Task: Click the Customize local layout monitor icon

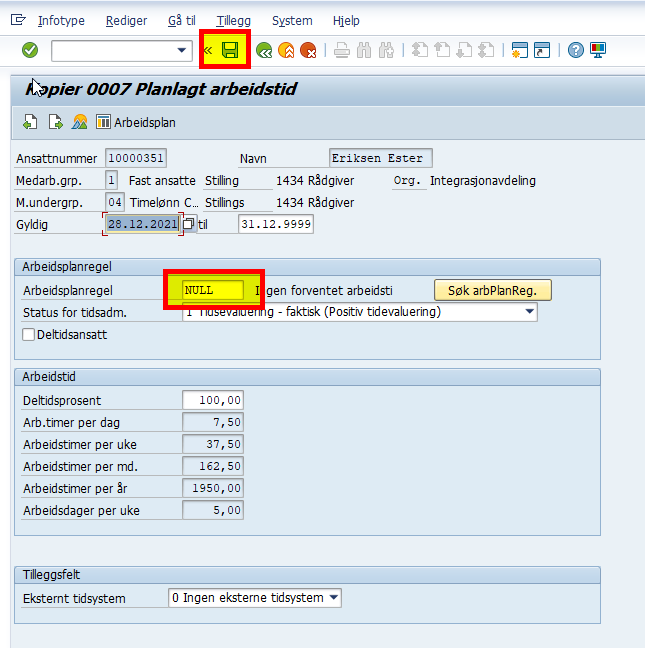Action: tap(598, 50)
